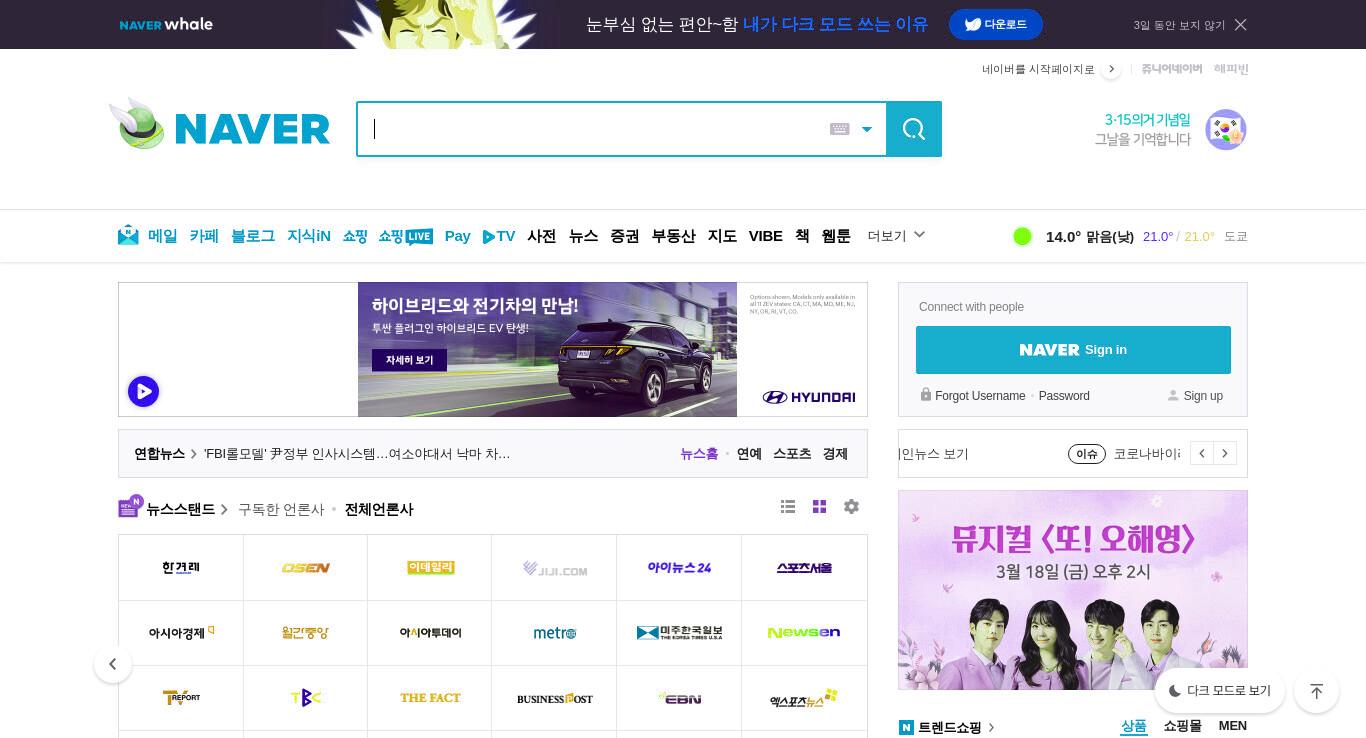Image resolution: width=1366 pixels, height=738 pixels.
Task: Open 웹툰 link
Action: point(836,236)
